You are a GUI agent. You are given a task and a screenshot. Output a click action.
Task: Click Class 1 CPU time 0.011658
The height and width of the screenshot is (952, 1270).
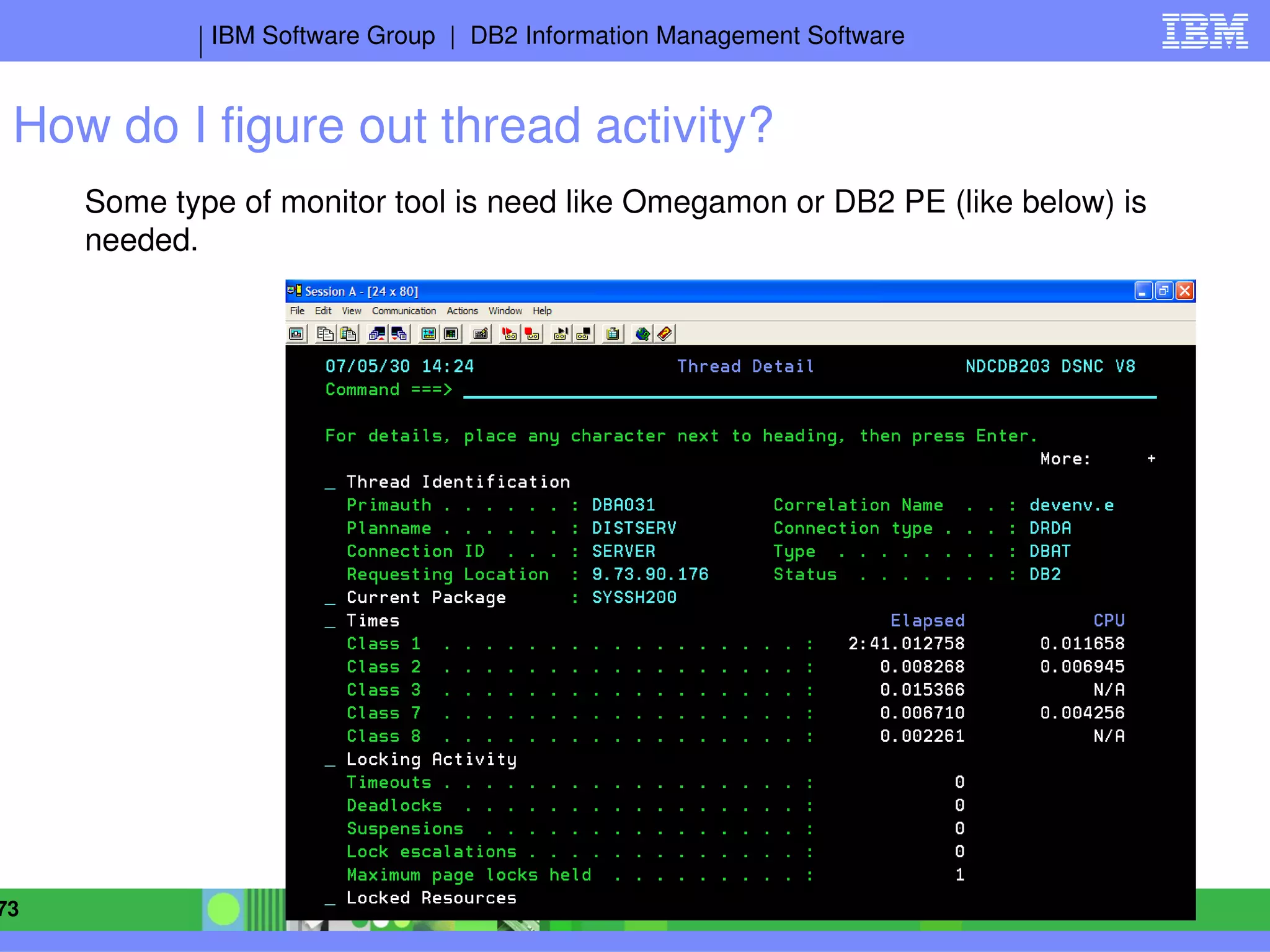pos(1082,644)
